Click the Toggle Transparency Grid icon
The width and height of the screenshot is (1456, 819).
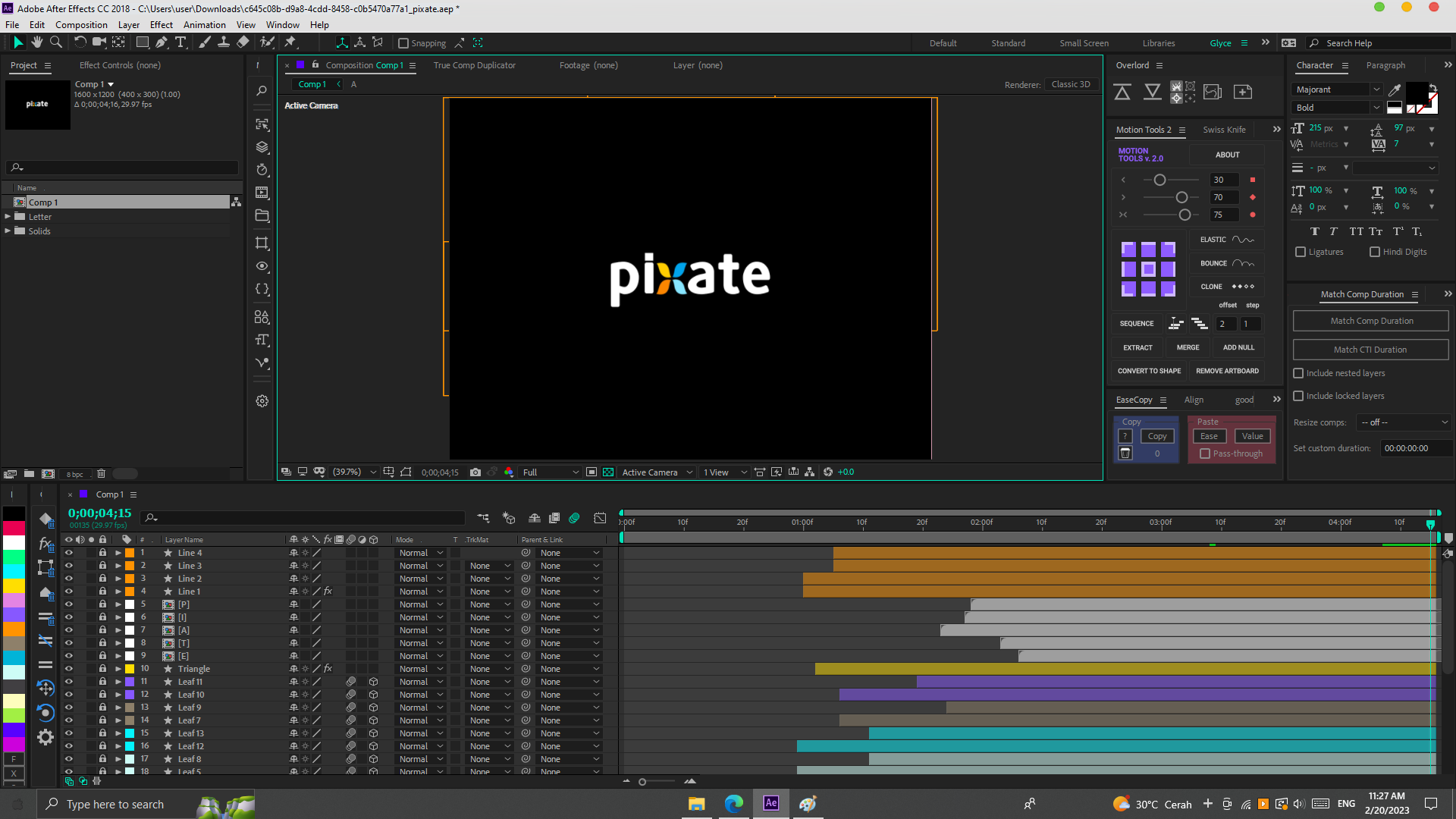click(608, 472)
